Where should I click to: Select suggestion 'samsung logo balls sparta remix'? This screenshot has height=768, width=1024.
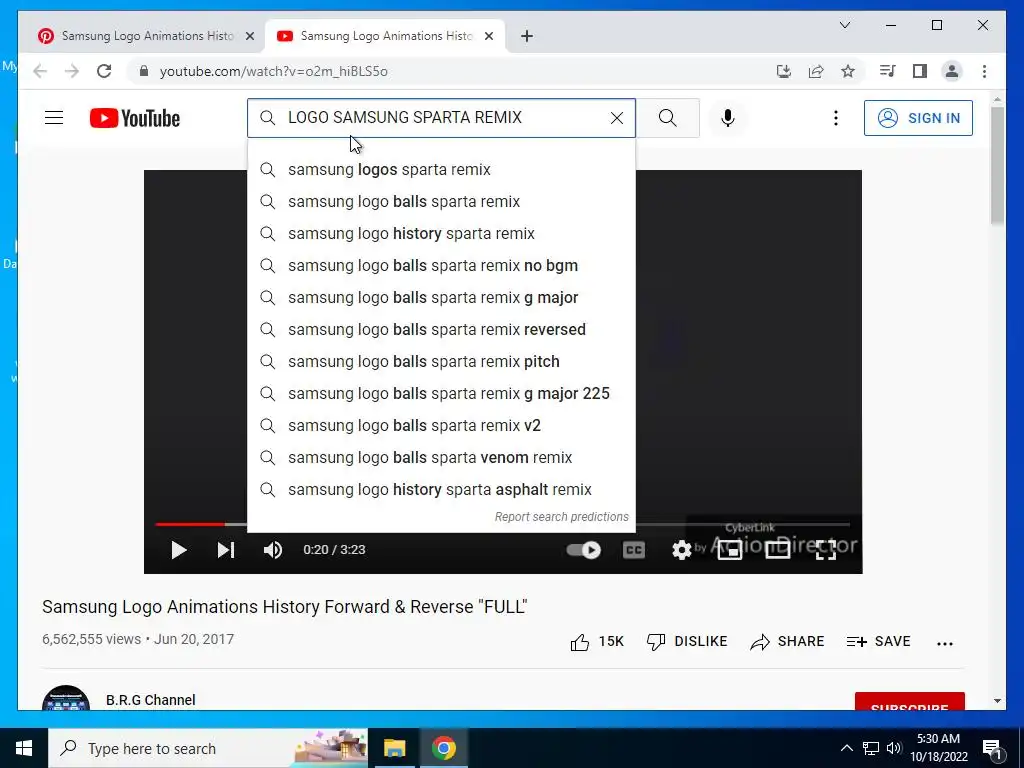click(x=441, y=202)
